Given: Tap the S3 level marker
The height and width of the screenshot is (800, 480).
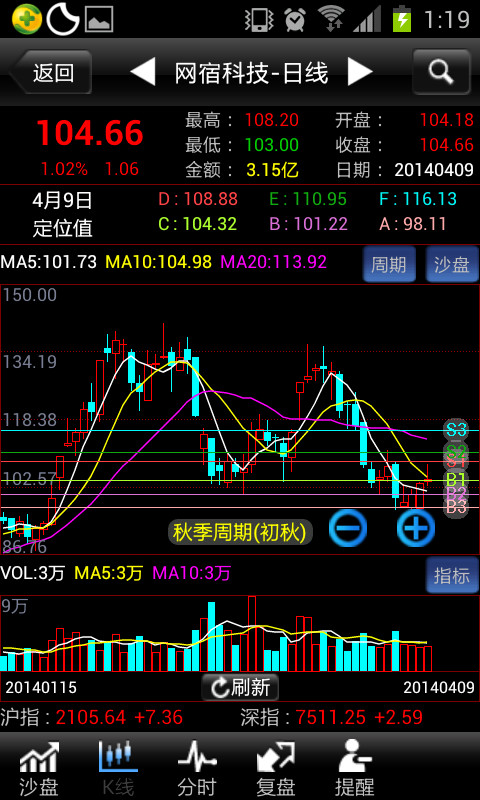Looking at the screenshot, I should (456, 430).
